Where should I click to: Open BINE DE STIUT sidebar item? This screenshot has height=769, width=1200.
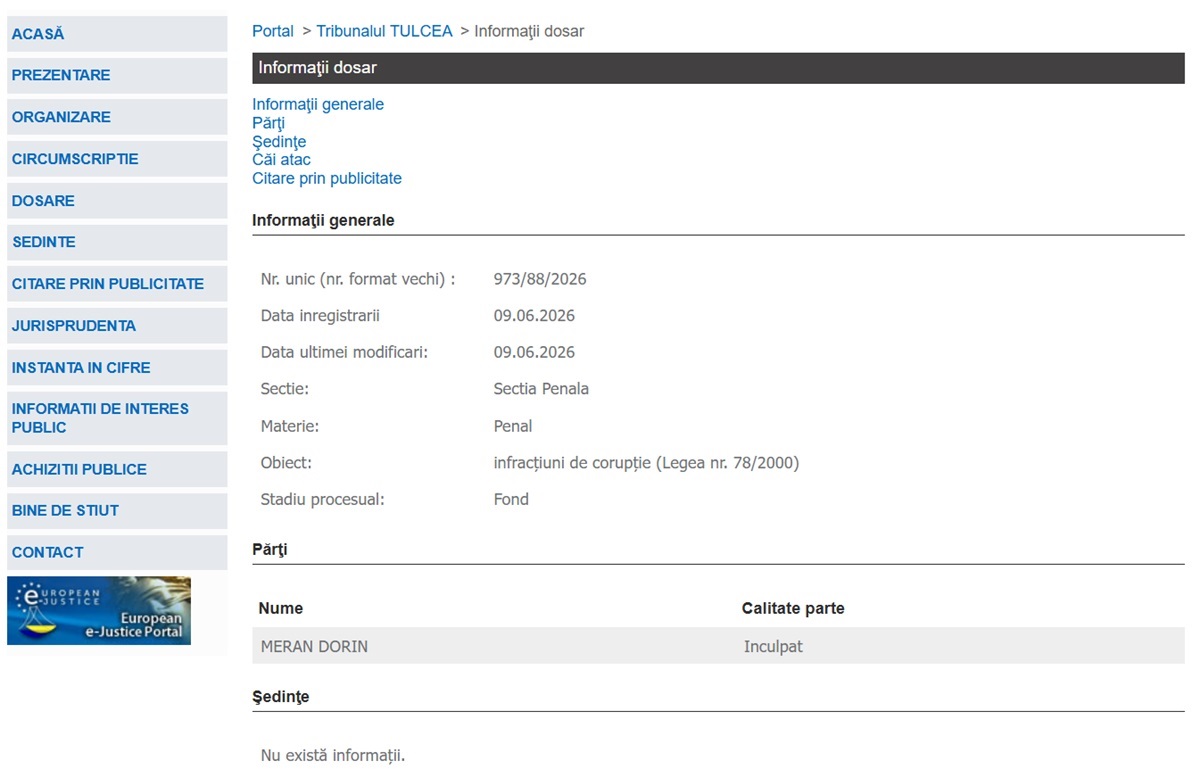click(117, 511)
